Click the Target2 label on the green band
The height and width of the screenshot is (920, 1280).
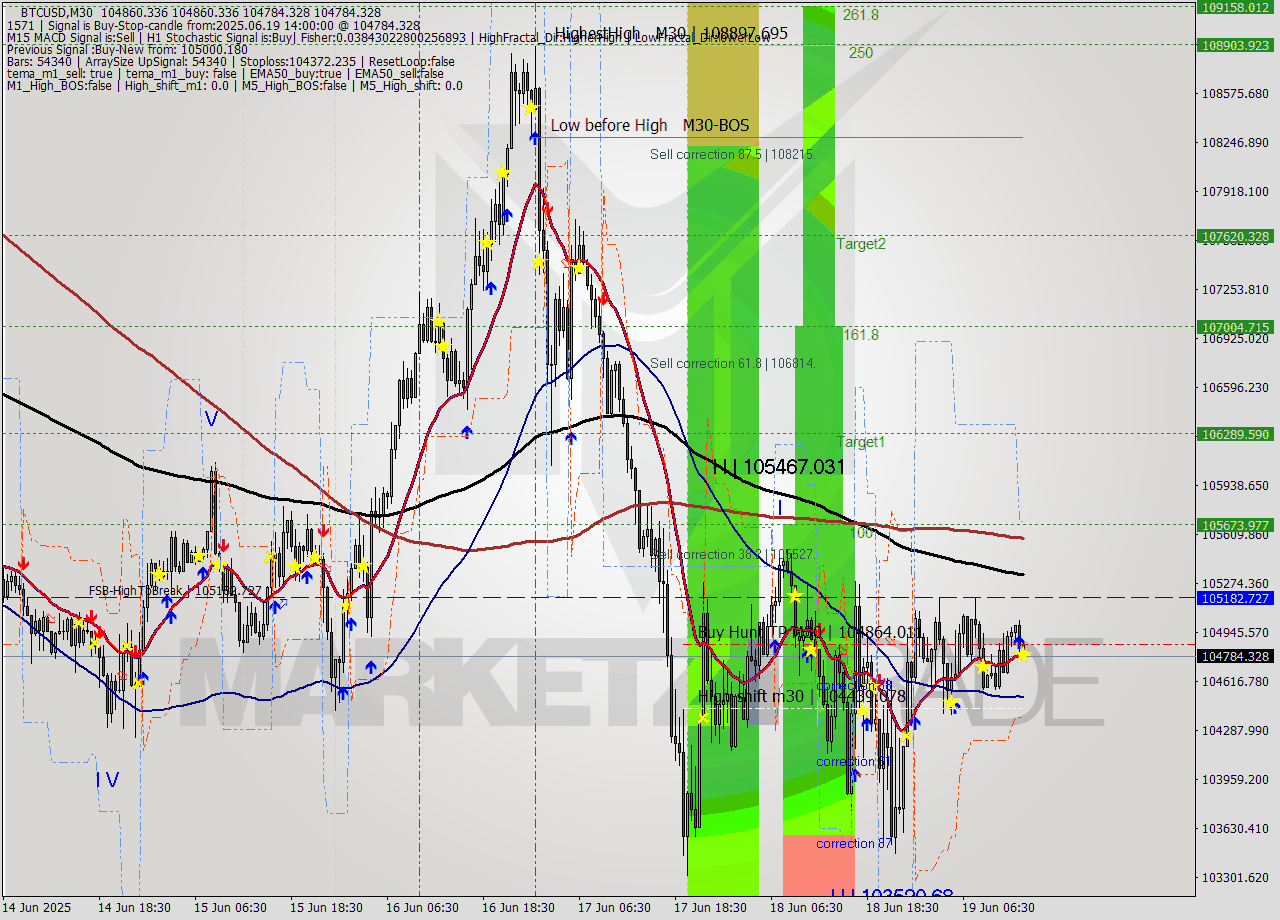861,243
